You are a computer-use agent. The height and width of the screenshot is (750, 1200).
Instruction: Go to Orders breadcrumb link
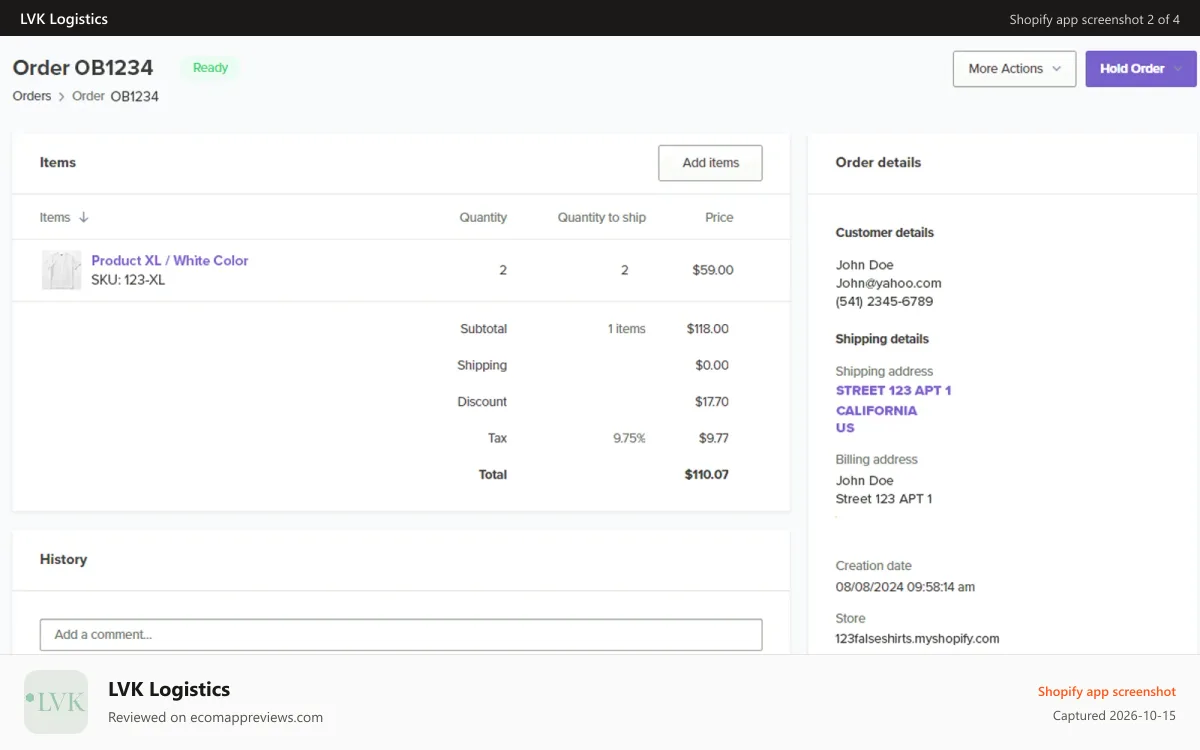point(32,96)
